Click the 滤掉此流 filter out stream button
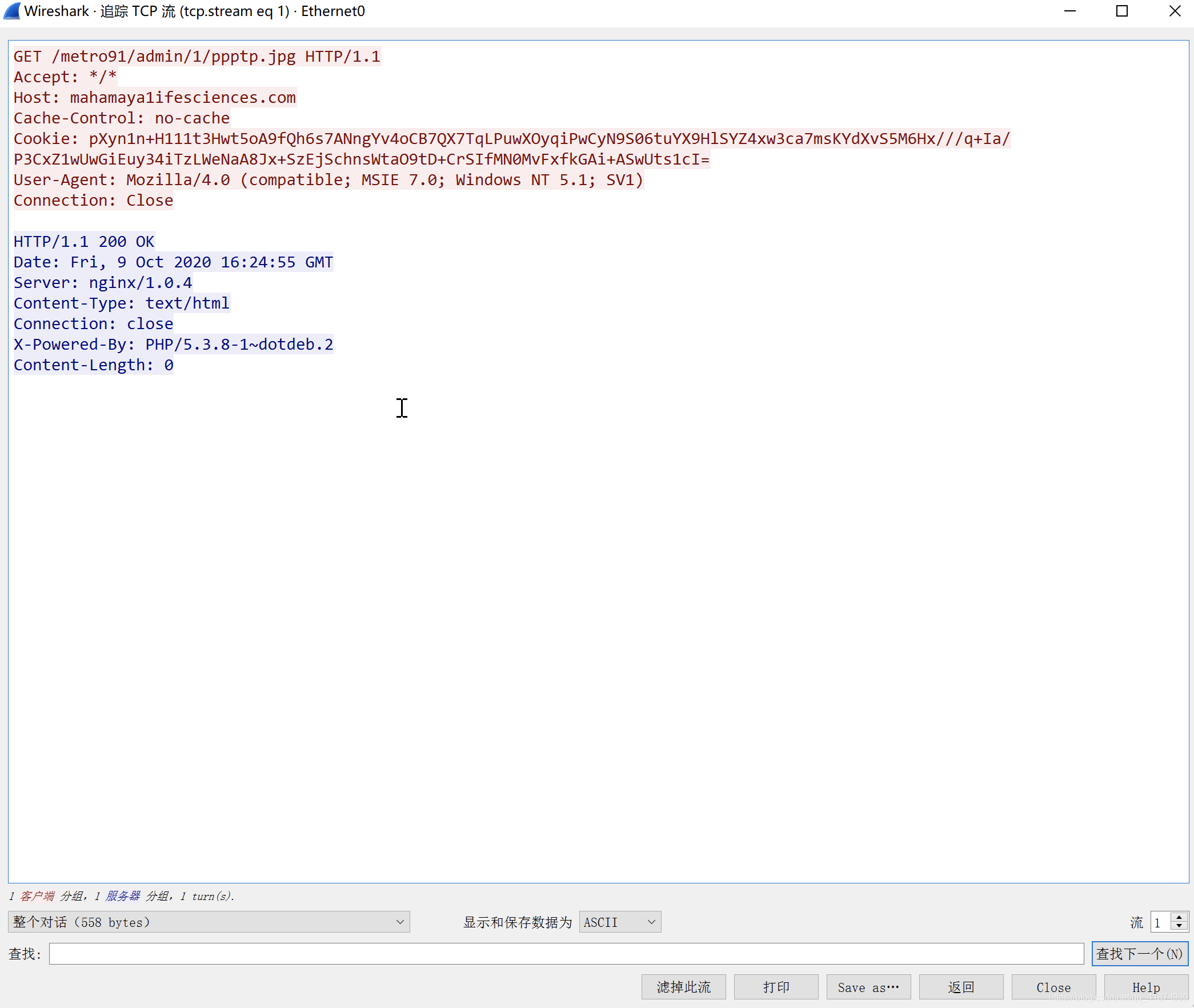 [x=683, y=987]
